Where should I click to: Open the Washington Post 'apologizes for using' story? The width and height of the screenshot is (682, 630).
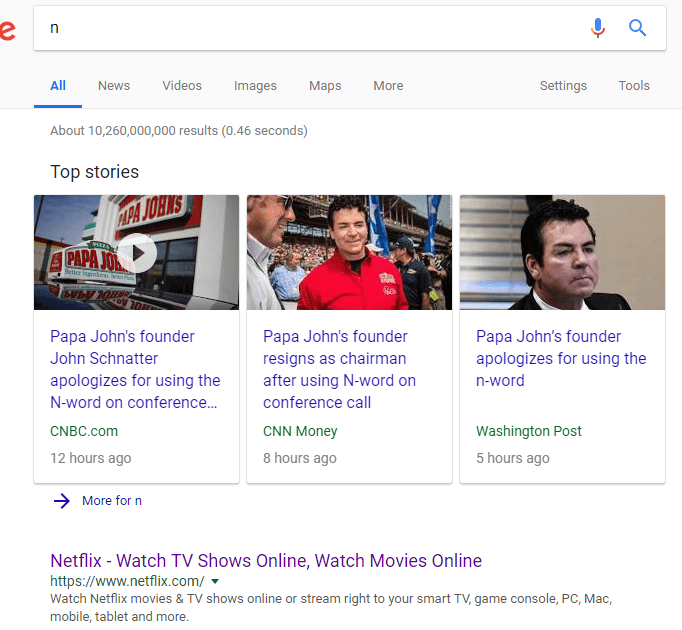[x=561, y=359]
